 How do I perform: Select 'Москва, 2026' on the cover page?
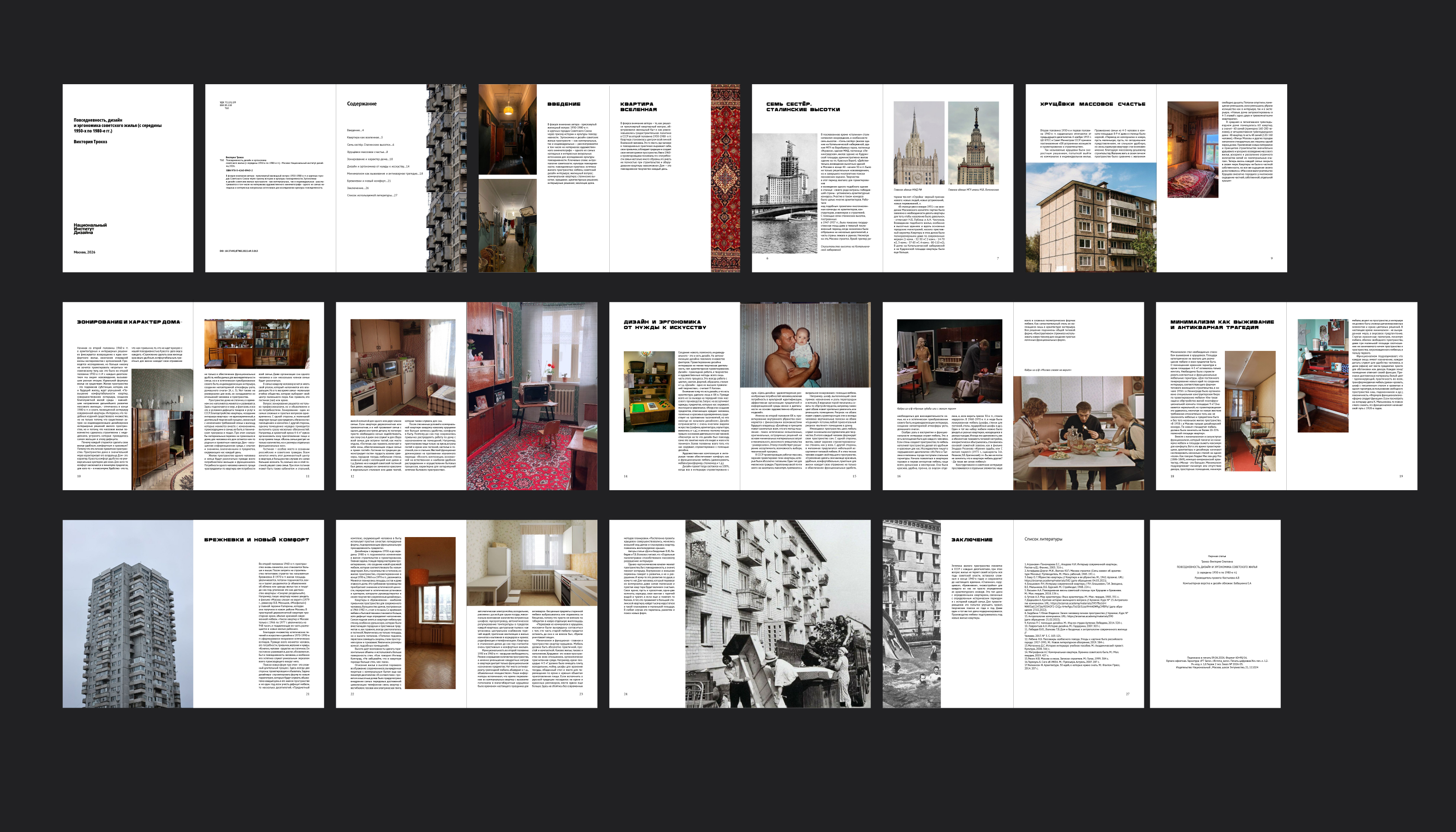(85, 252)
